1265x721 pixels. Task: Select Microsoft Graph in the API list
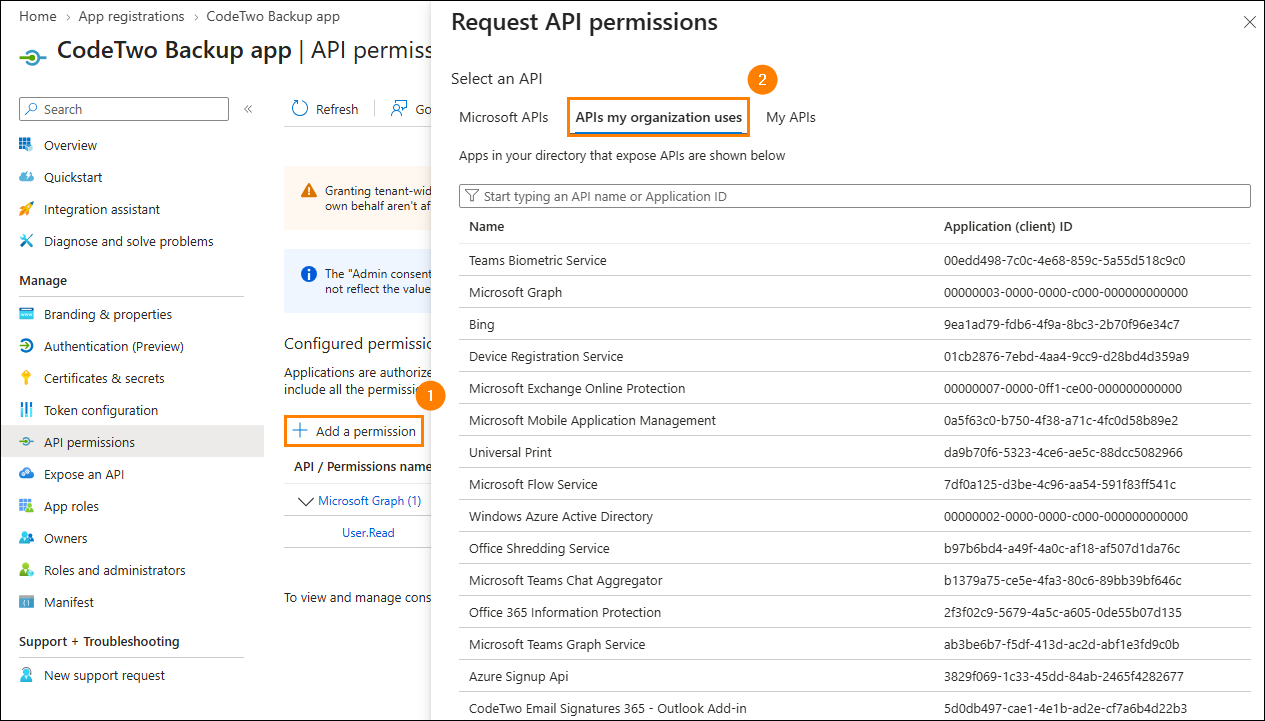pyautogui.click(x=855, y=292)
